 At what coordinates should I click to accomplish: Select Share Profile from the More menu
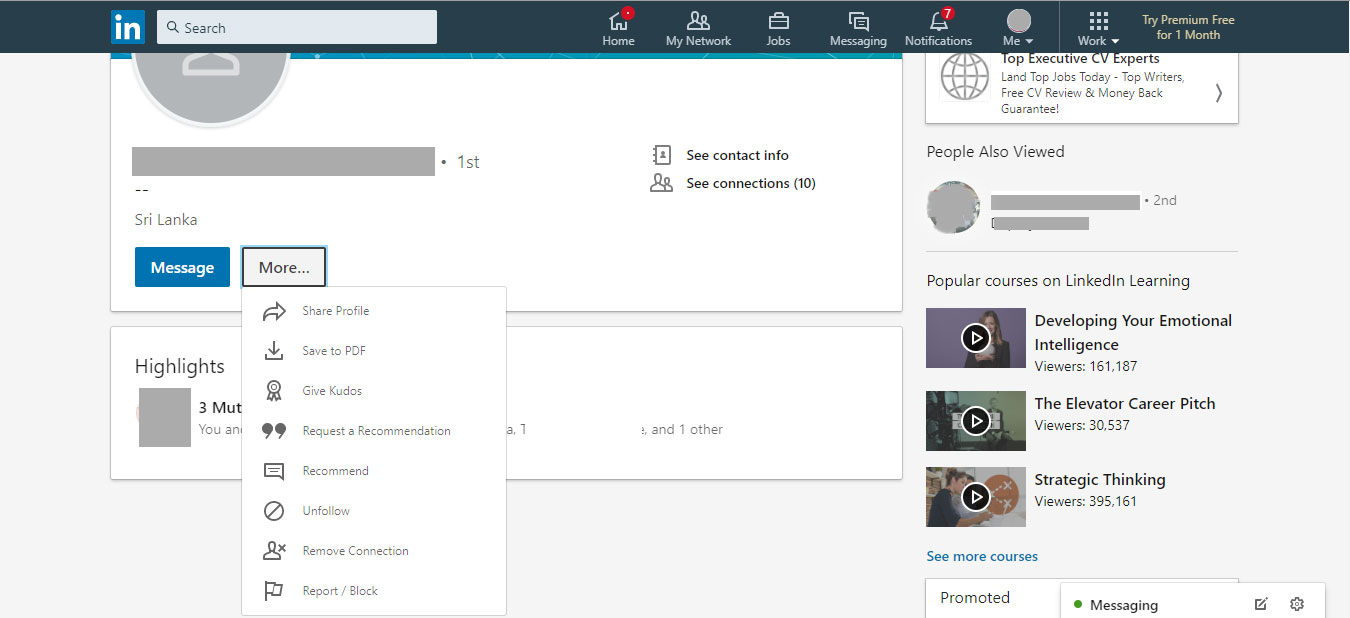pos(337,311)
